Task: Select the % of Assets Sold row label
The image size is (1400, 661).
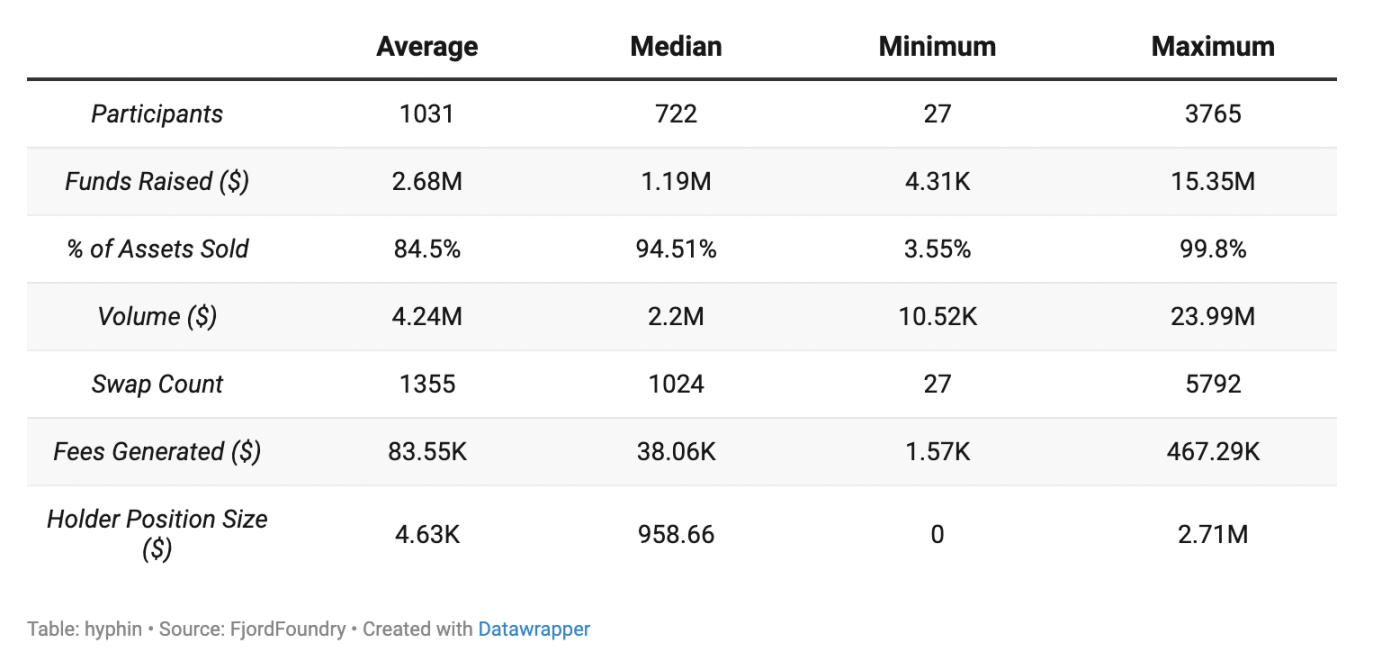Action: click(x=157, y=249)
